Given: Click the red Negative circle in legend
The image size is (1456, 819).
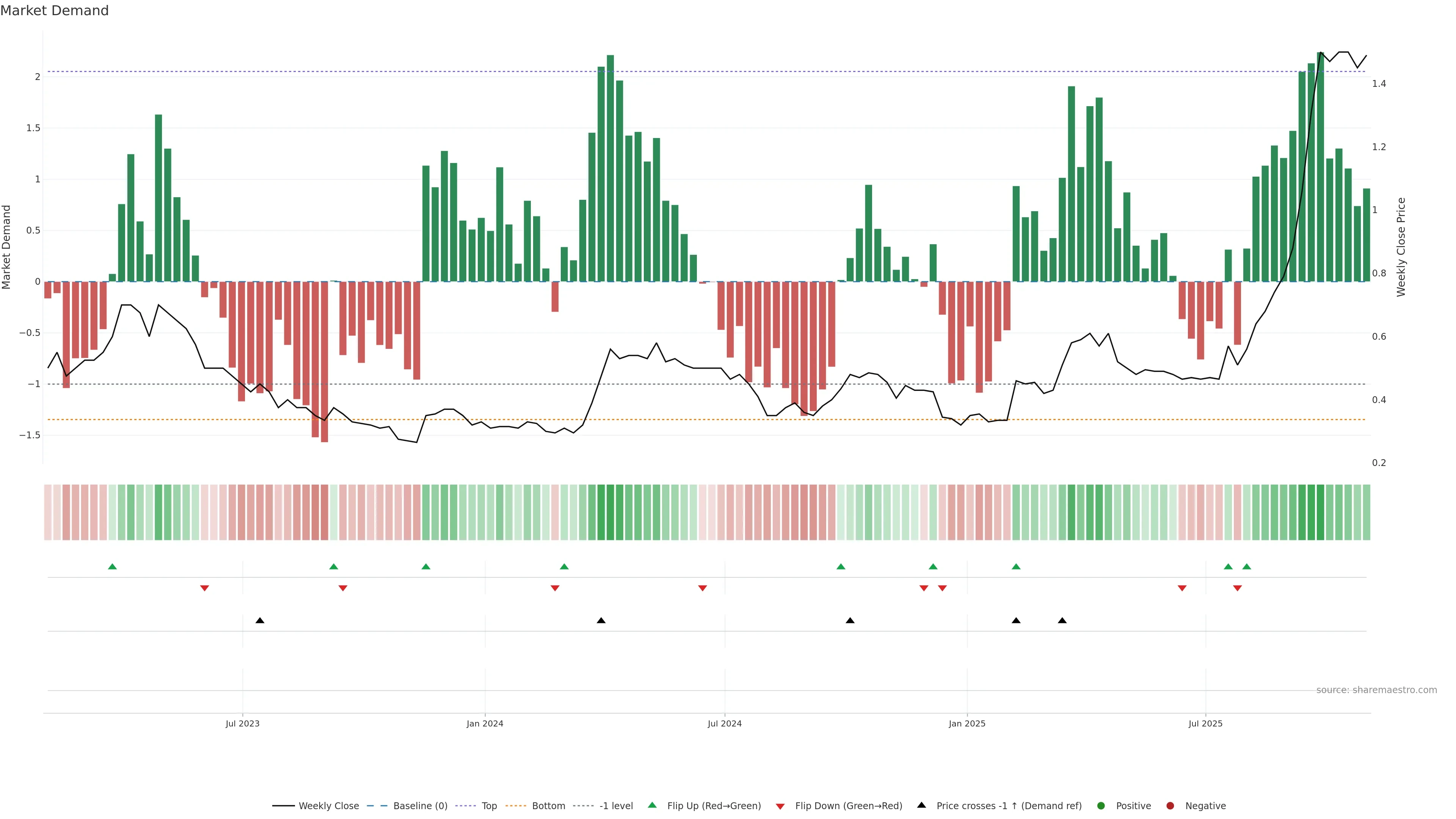Looking at the screenshot, I should (x=1170, y=806).
